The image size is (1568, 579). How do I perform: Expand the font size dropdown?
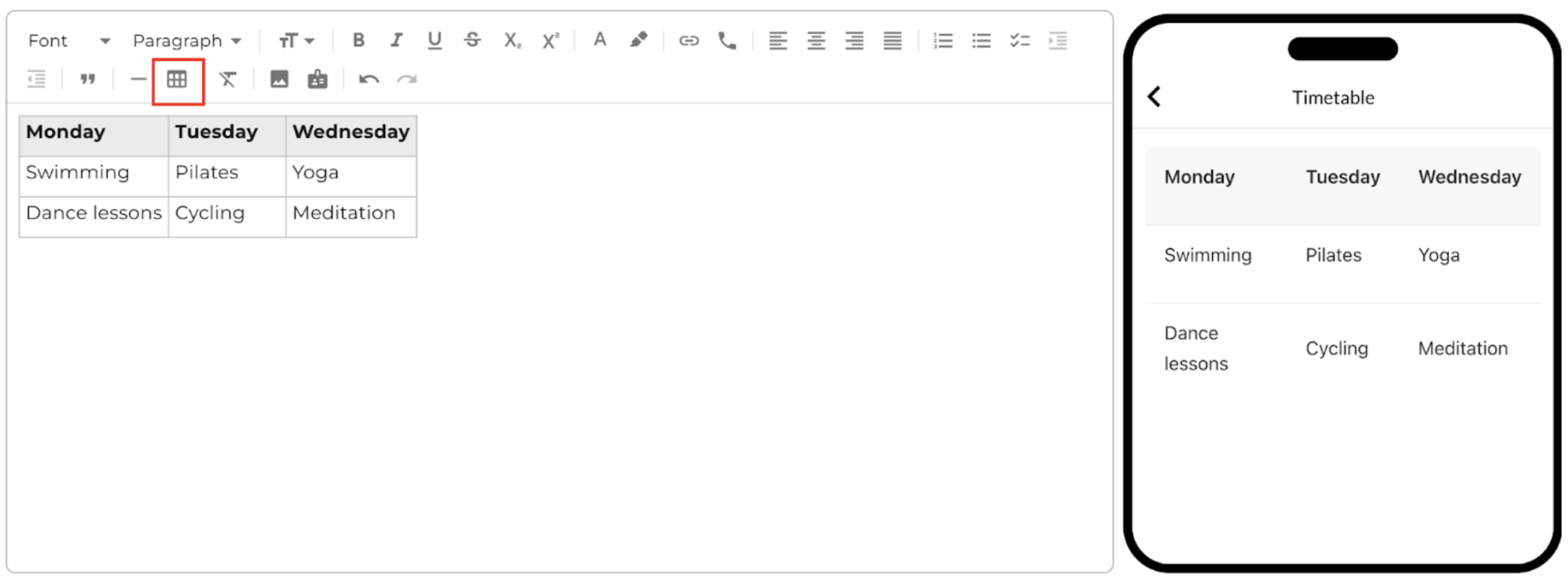click(296, 41)
